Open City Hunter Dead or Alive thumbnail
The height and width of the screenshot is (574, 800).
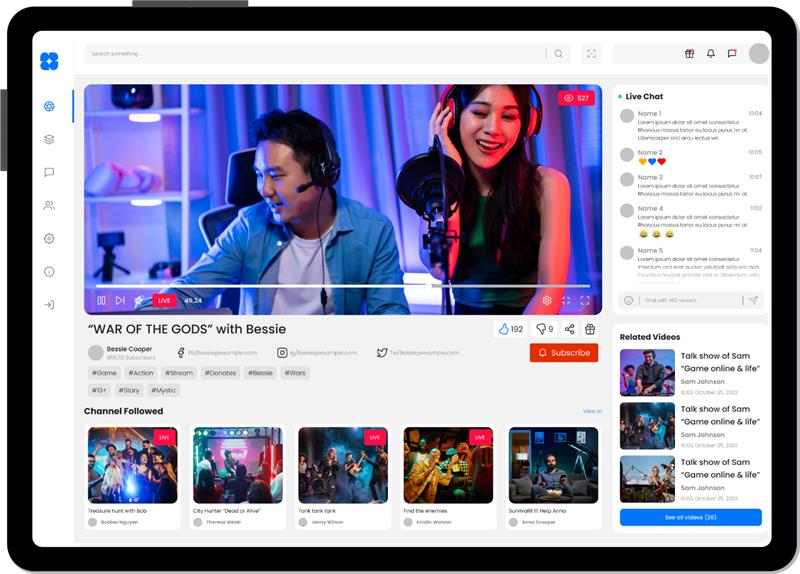238,465
